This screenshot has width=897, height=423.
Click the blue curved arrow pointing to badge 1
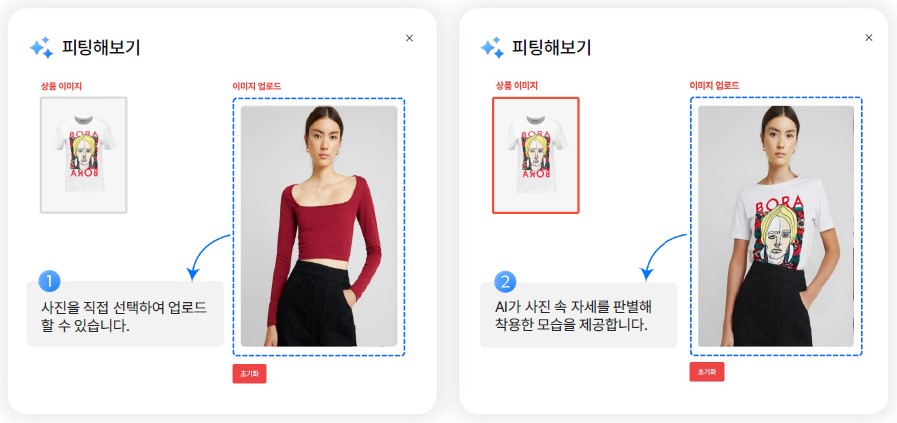coord(208,256)
